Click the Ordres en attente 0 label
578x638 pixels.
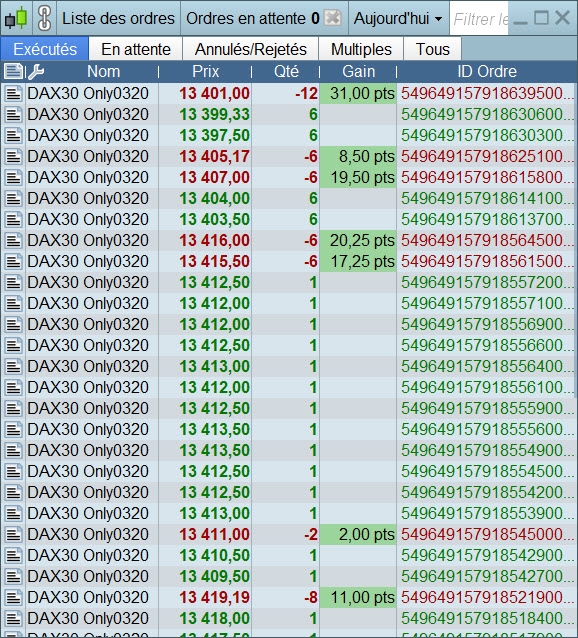253,19
